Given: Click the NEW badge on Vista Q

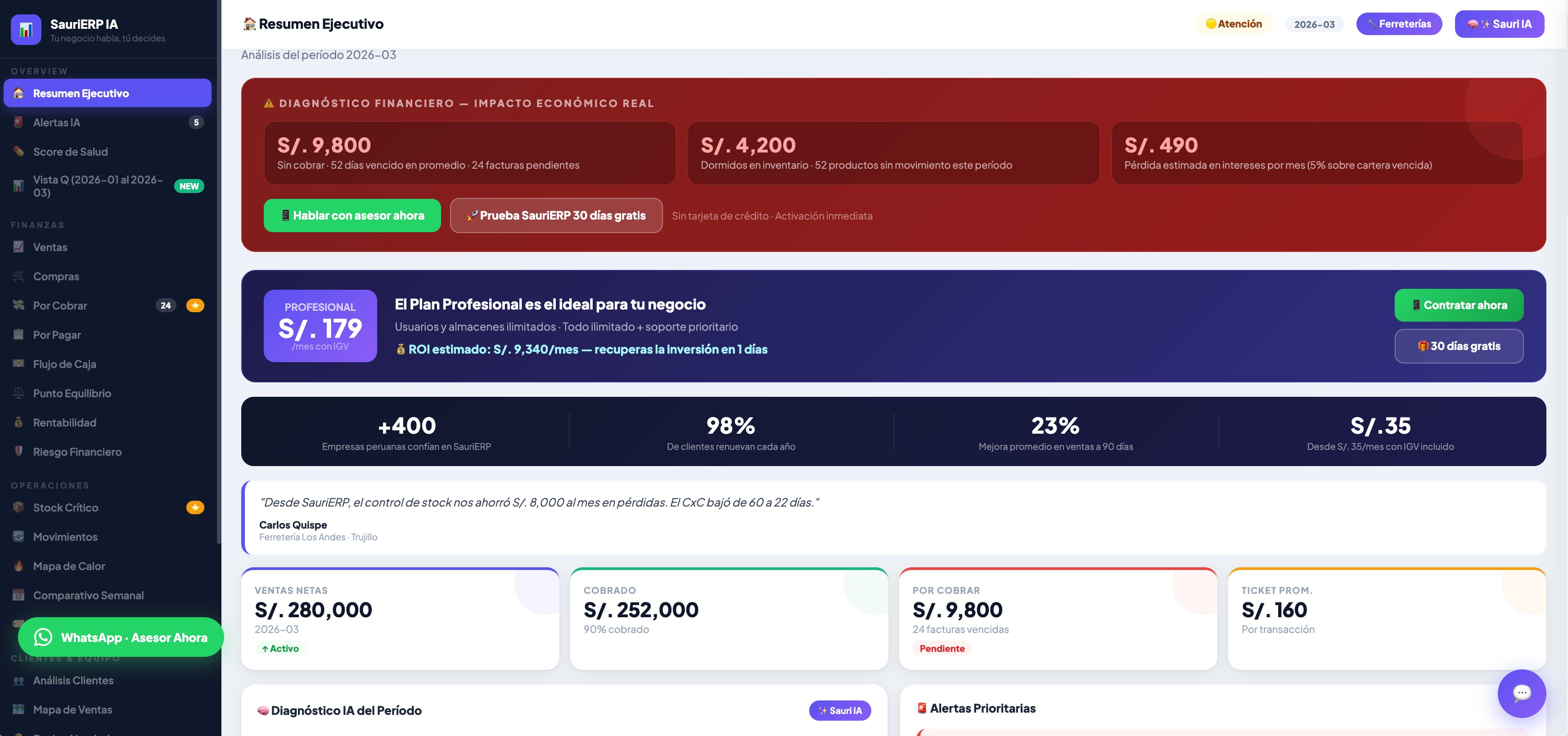Looking at the screenshot, I should (x=189, y=186).
